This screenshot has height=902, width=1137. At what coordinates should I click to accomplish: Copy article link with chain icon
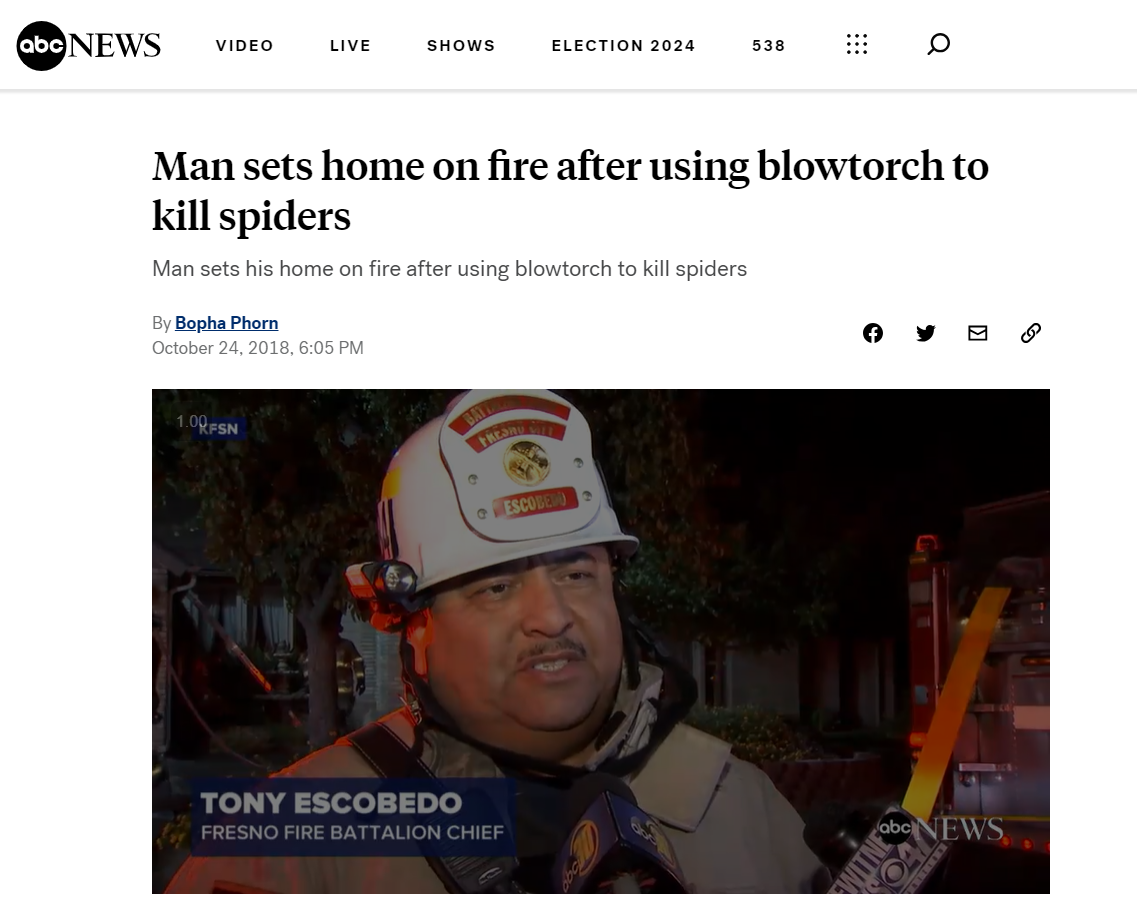tap(1030, 333)
